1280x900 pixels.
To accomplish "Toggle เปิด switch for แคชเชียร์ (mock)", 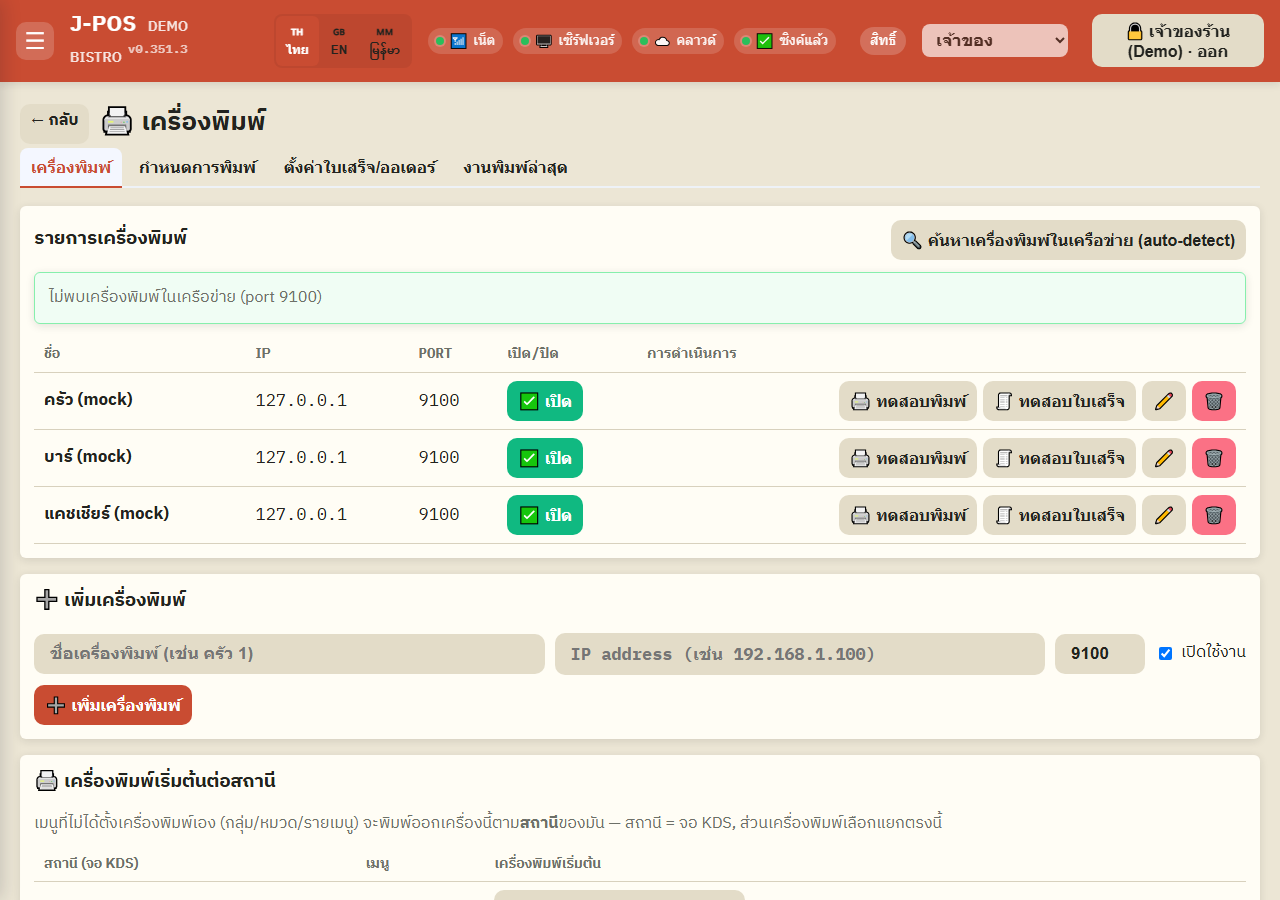I will pos(545,515).
